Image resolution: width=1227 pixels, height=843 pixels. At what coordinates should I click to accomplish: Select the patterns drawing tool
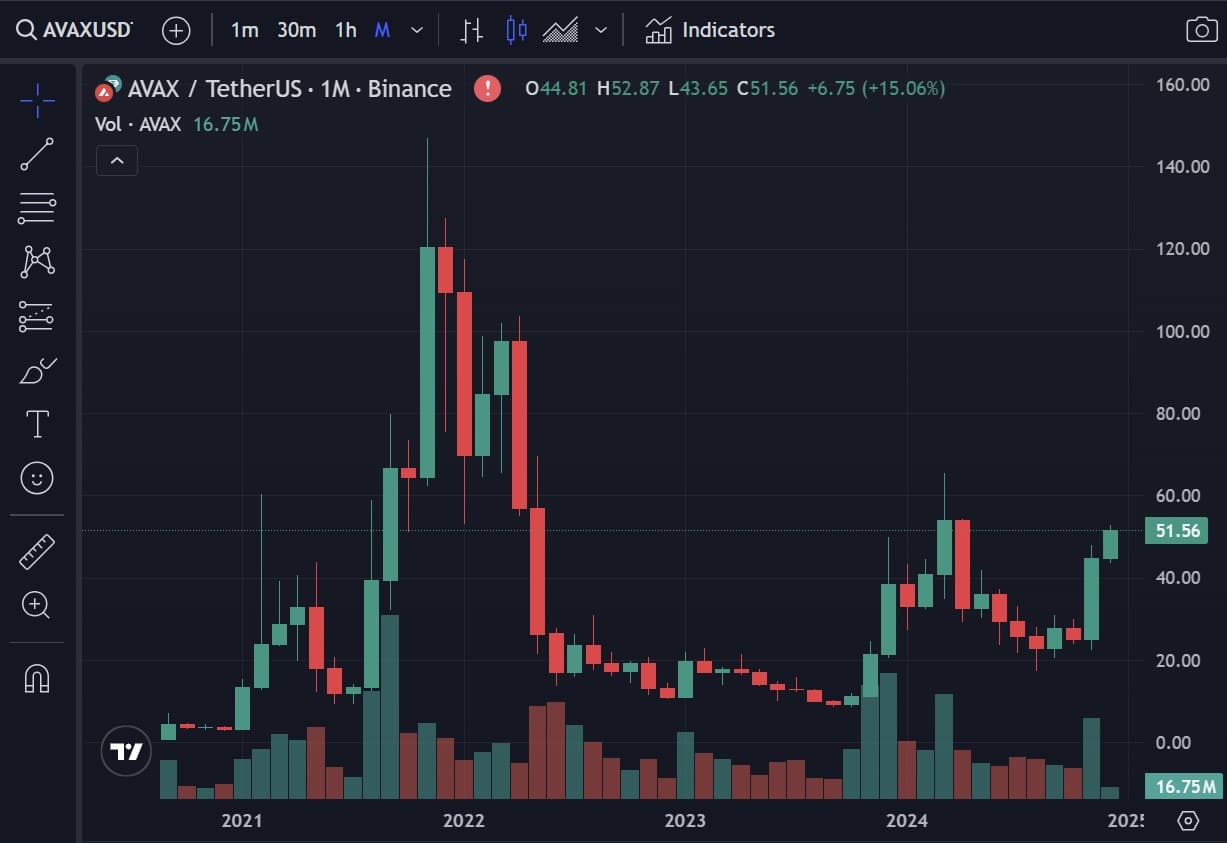point(36,261)
